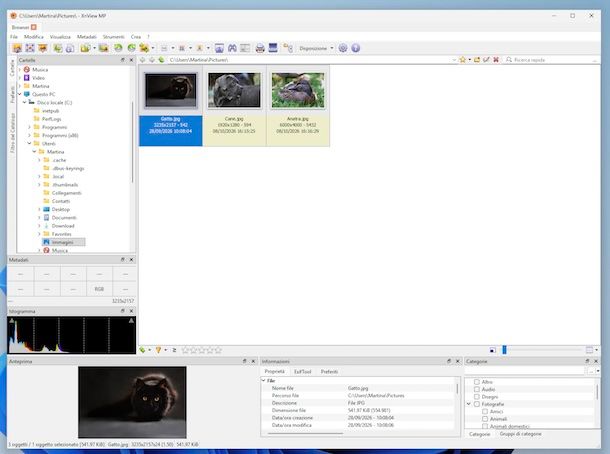The width and height of the screenshot is (610, 454).
Task: Check the Fotografie category checkbox
Action: 477,404
